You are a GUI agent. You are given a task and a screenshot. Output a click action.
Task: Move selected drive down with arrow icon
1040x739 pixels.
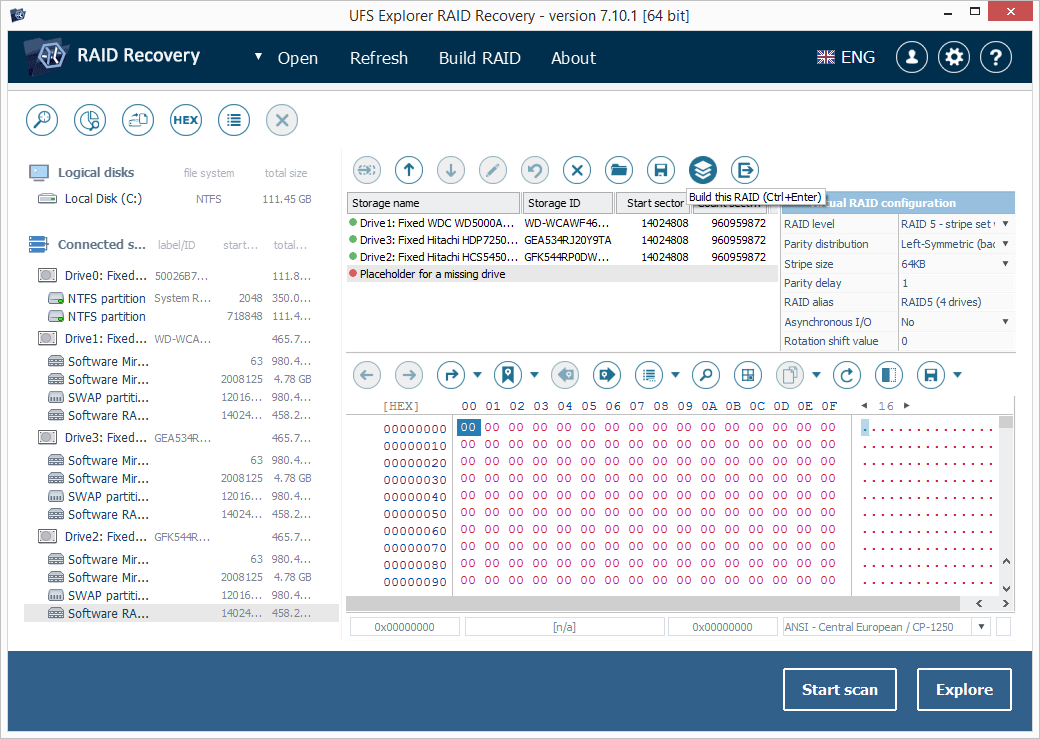click(451, 170)
